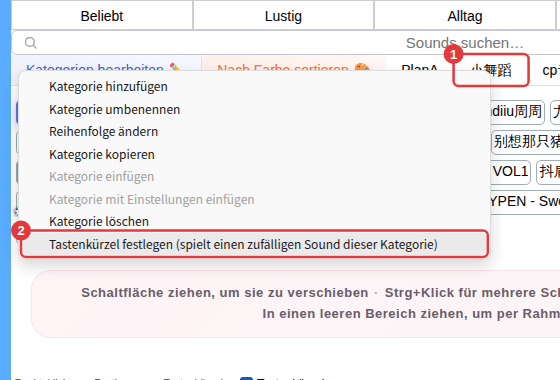Open the 小舞蹈 category tab
The width and height of the screenshot is (560, 380).
491,70
